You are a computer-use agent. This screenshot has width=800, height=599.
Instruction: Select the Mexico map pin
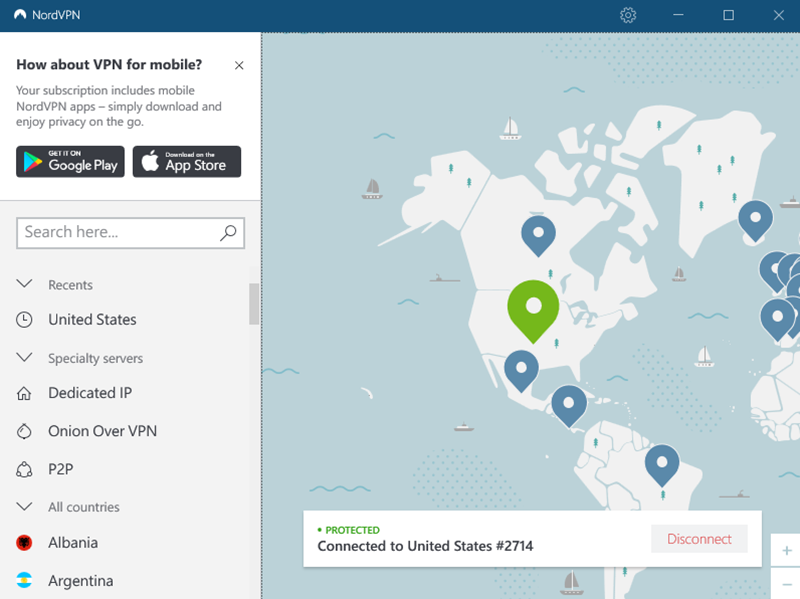(521, 369)
